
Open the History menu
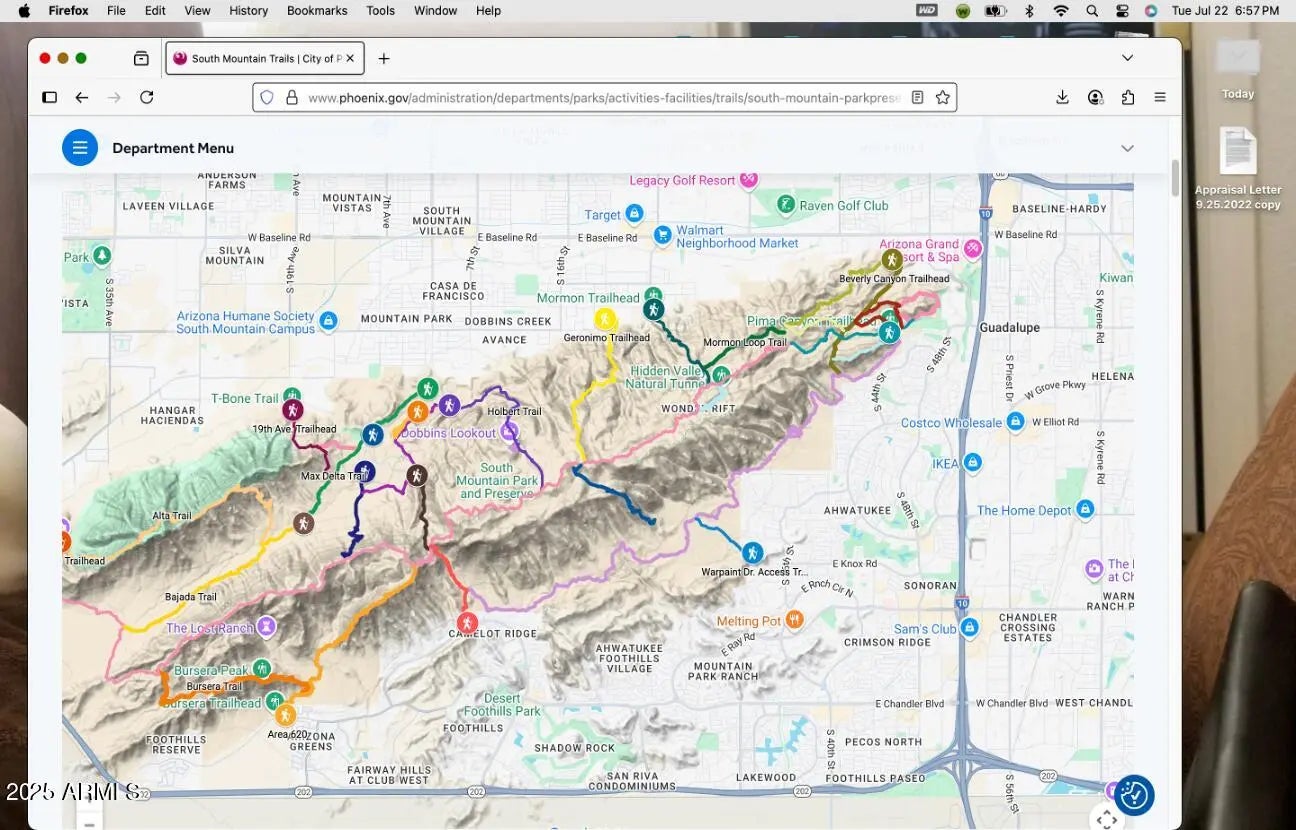(x=248, y=10)
